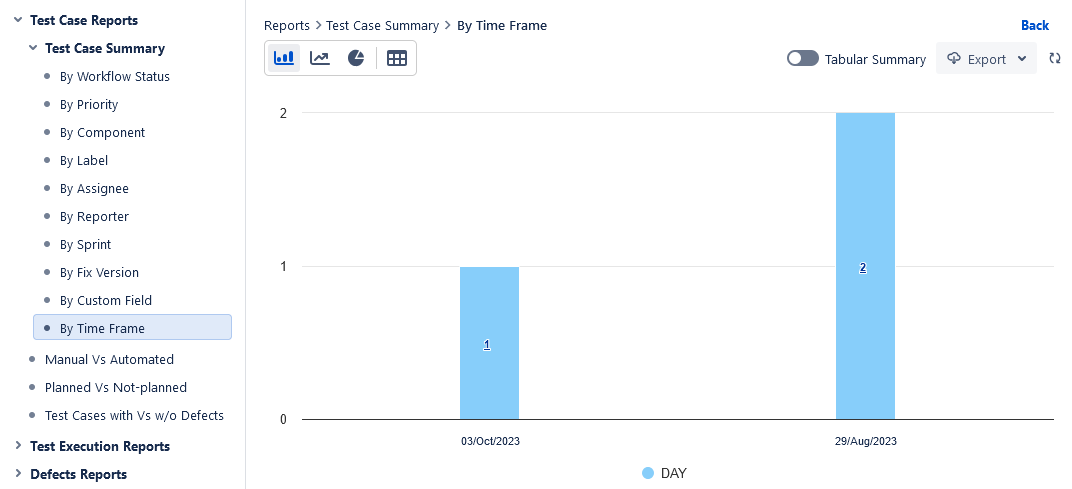Toggle the Tabular Summary switch

tap(802, 59)
